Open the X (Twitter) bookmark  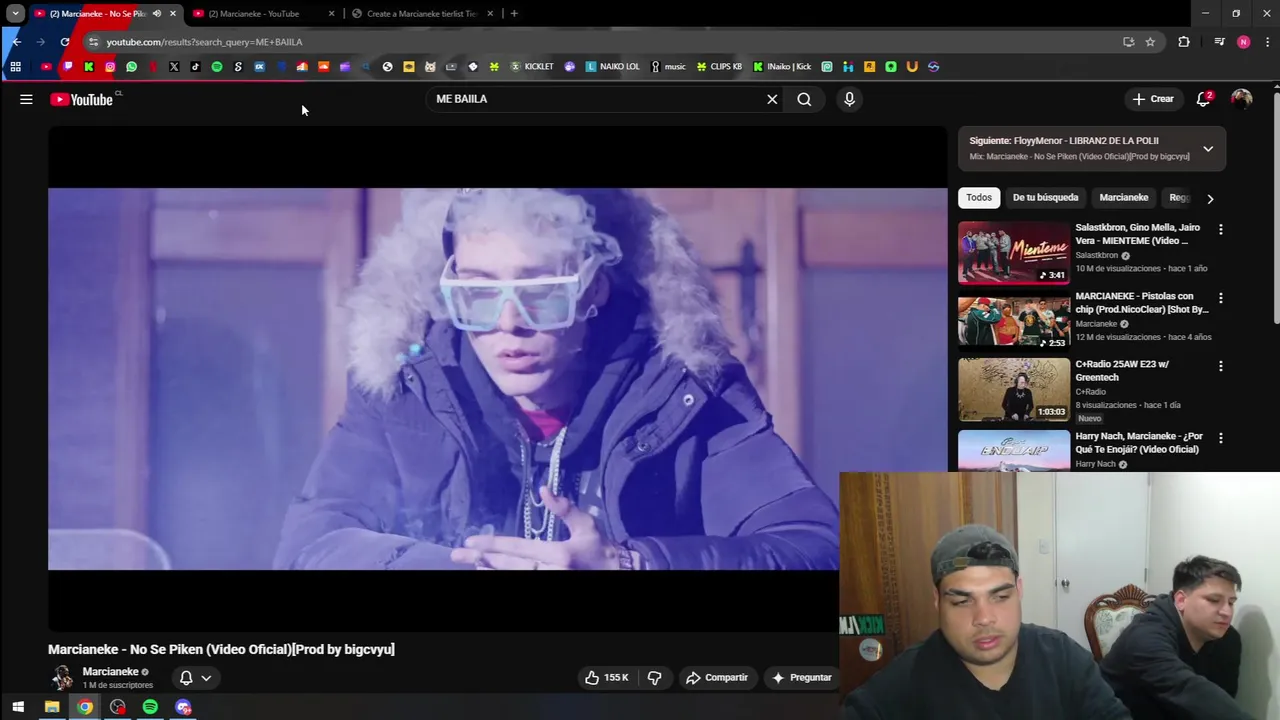point(174,67)
